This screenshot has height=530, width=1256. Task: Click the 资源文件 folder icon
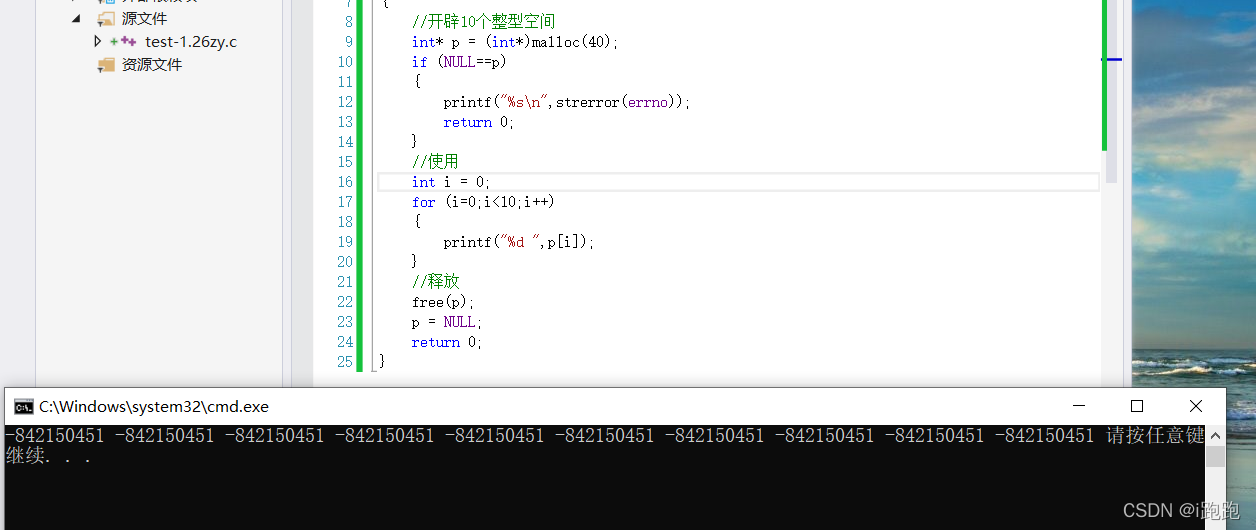106,65
